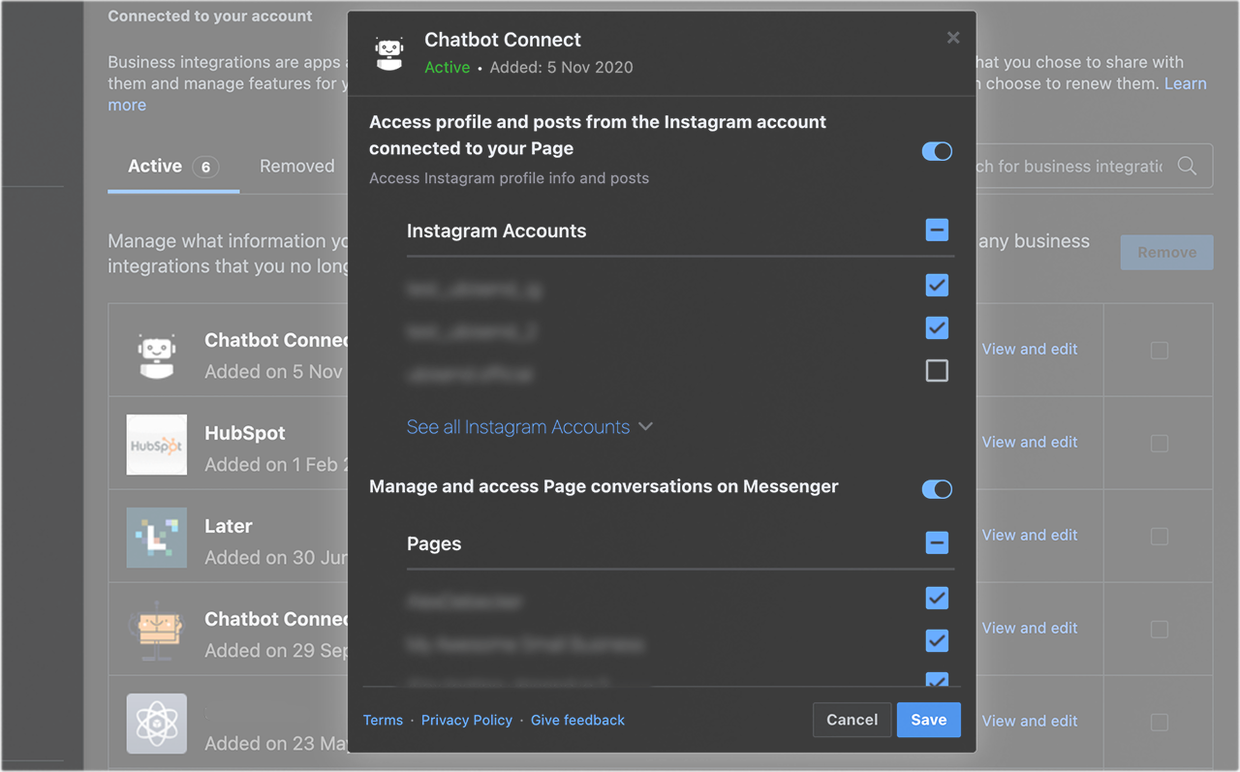This screenshot has width=1240, height=772.
Task: Click the Active tab count badge 6
Action: click(206, 167)
